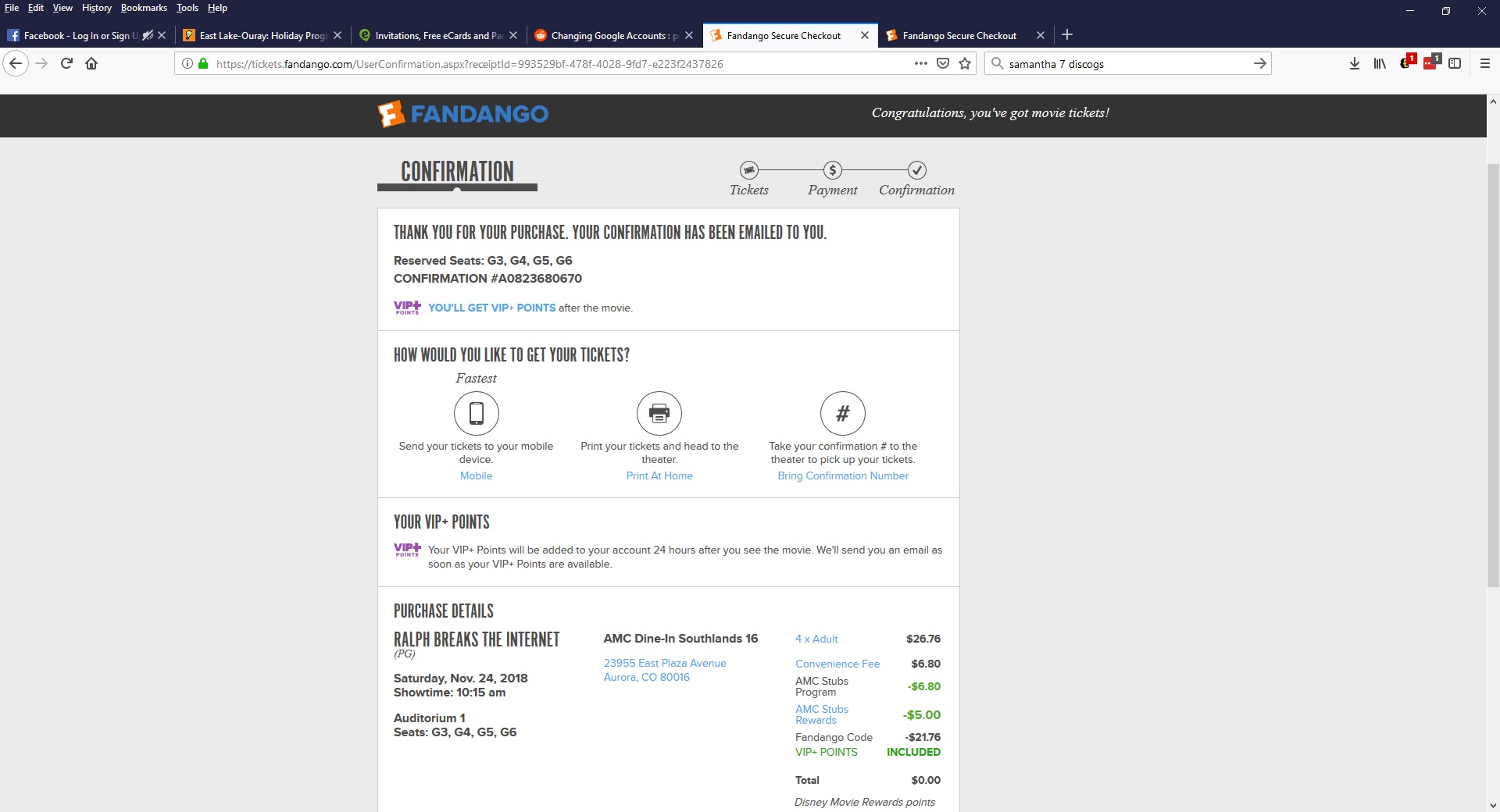1500x812 pixels.
Task: Open the Firefox hamburger menu
Action: [x=1485, y=64]
